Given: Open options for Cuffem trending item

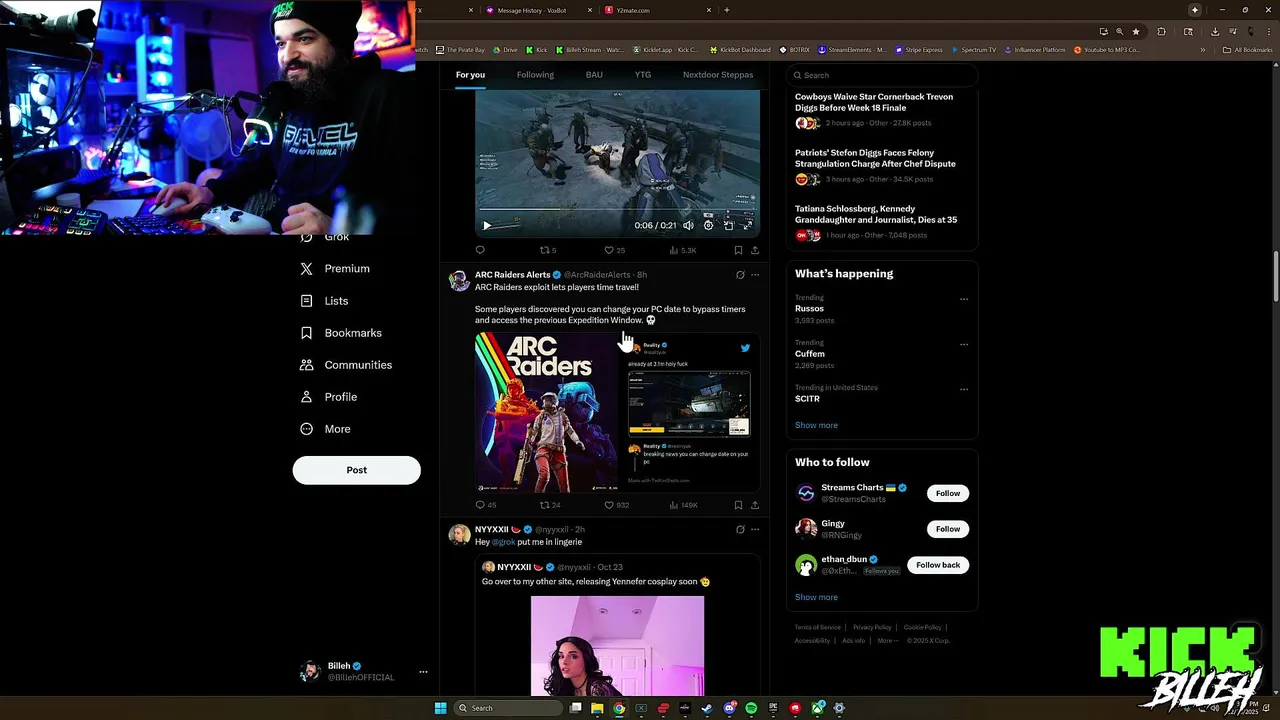Looking at the screenshot, I should pos(964,344).
